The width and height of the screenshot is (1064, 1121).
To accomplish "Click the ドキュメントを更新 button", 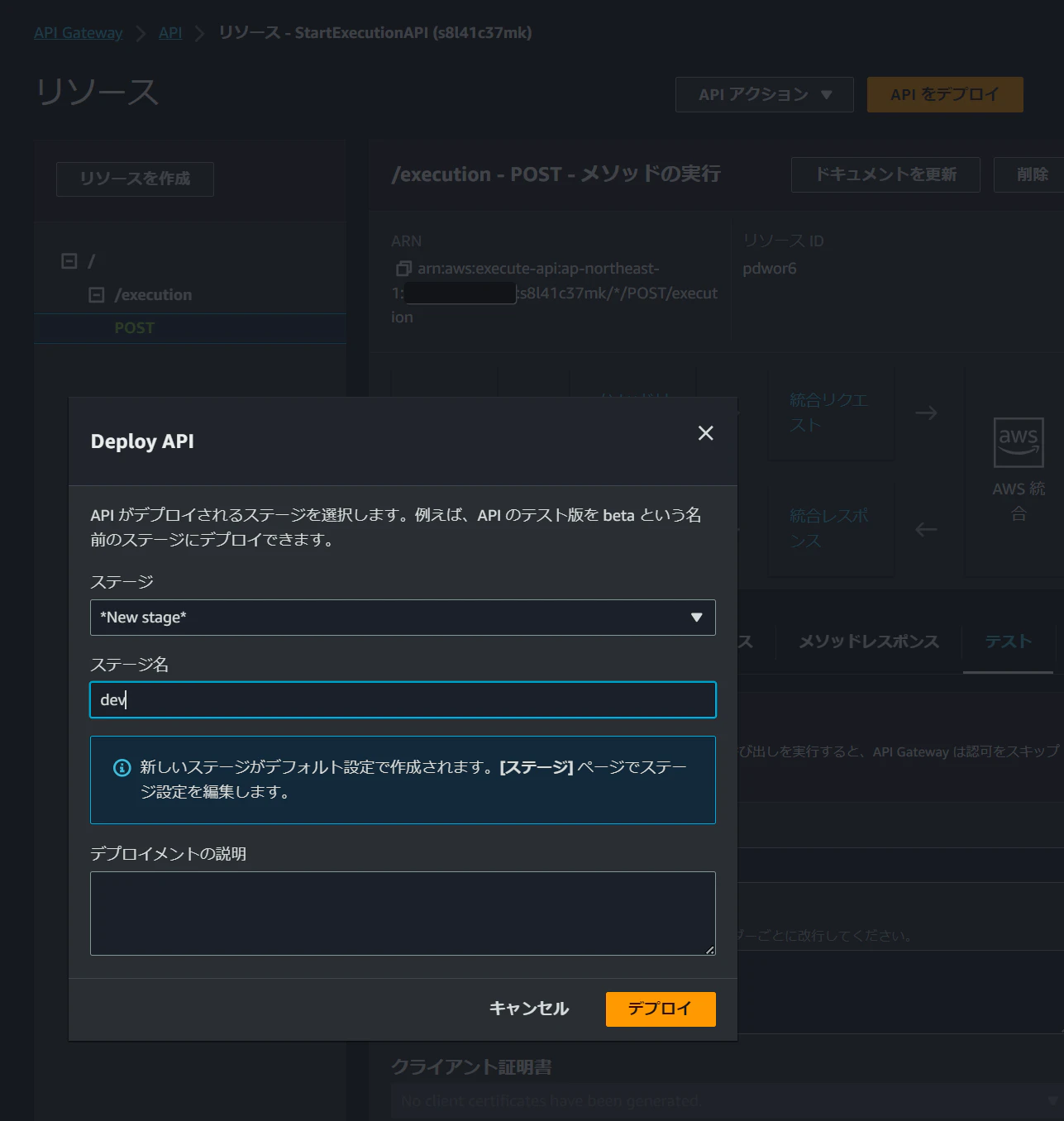I will [x=885, y=174].
